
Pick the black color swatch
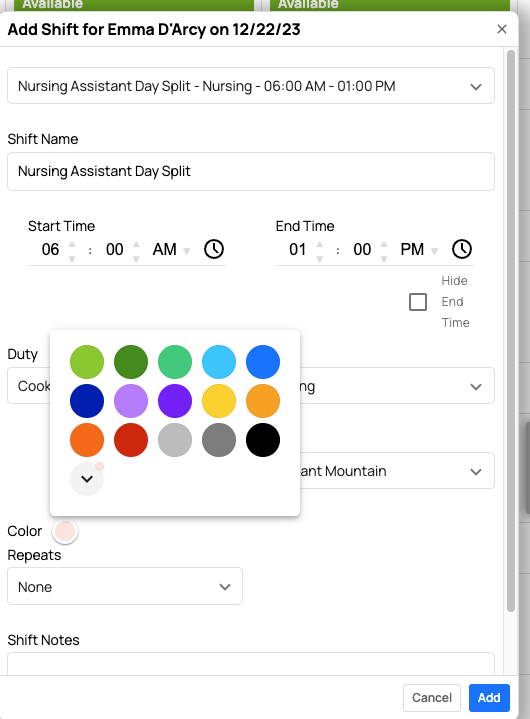pos(263,440)
